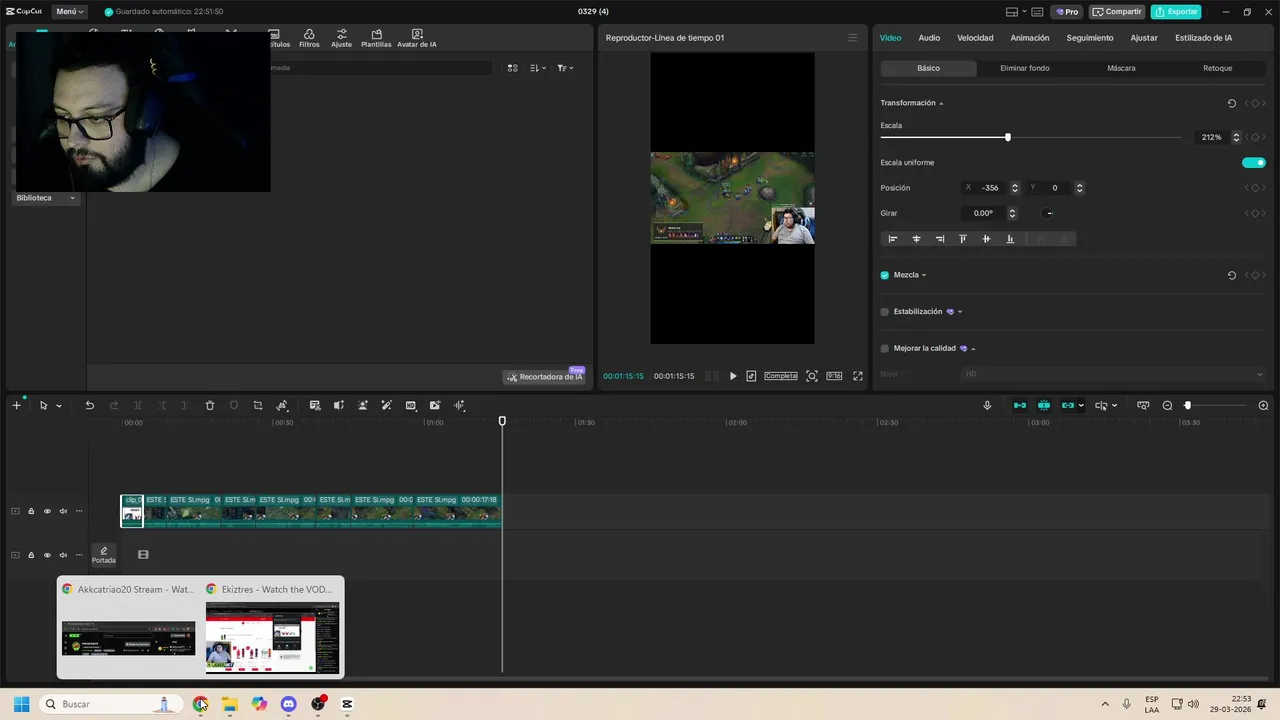Click the microphone voice-over record icon
The image size is (1280, 720).
[x=987, y=405]
